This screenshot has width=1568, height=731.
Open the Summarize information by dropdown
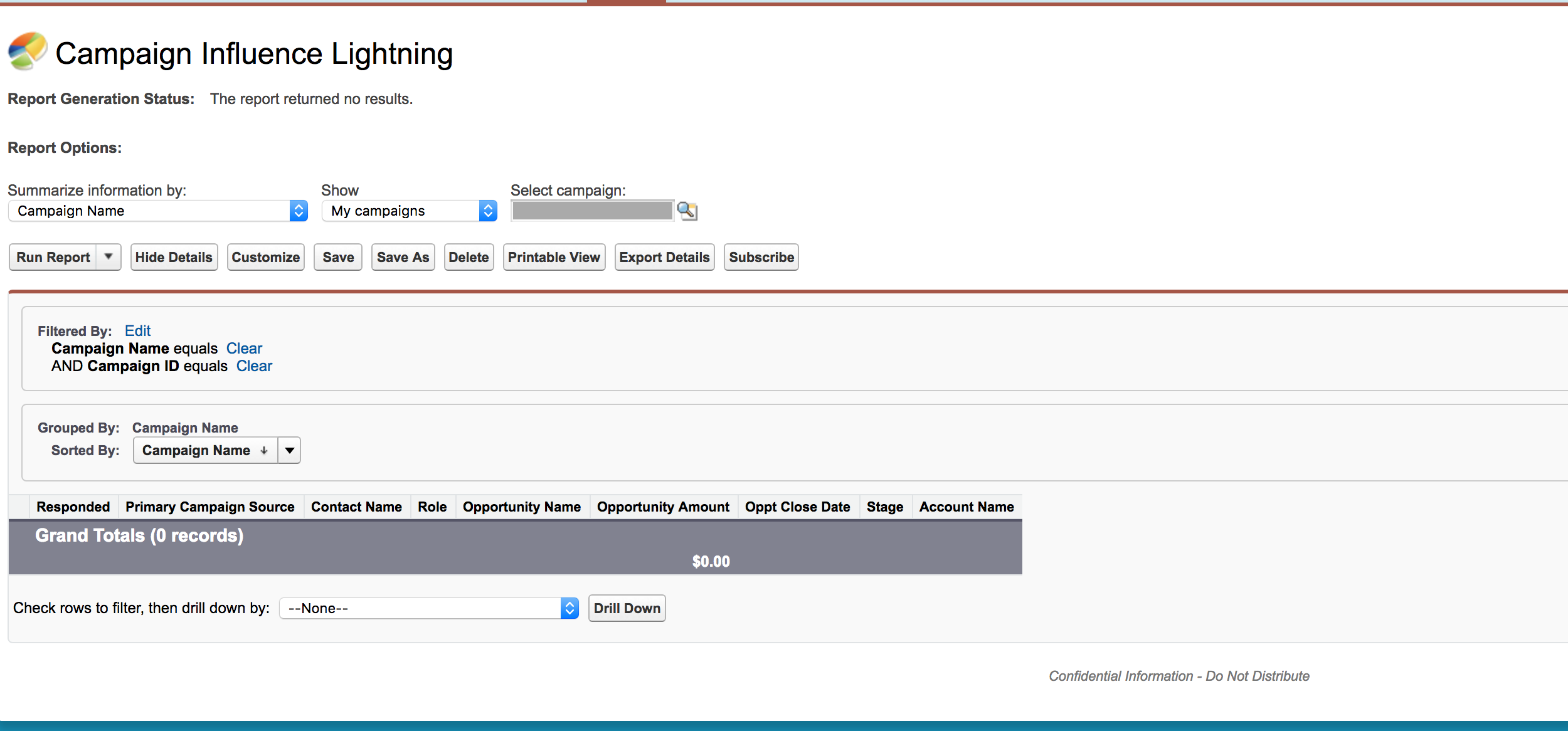pyautogui.click(x=157, y=211)
